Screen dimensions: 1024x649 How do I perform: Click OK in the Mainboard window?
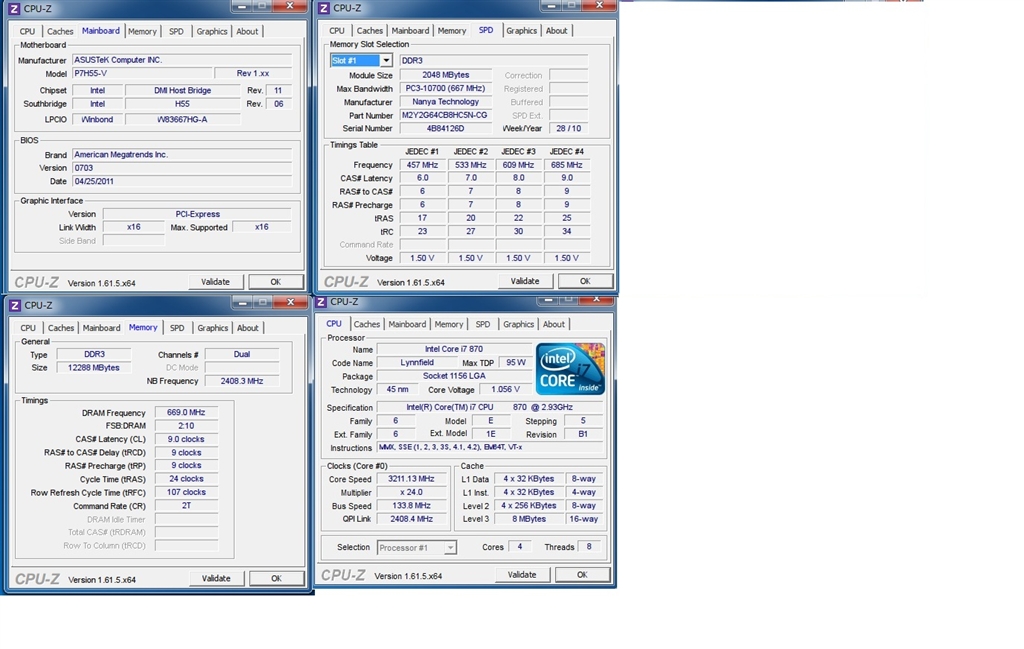tap(276, 282)
